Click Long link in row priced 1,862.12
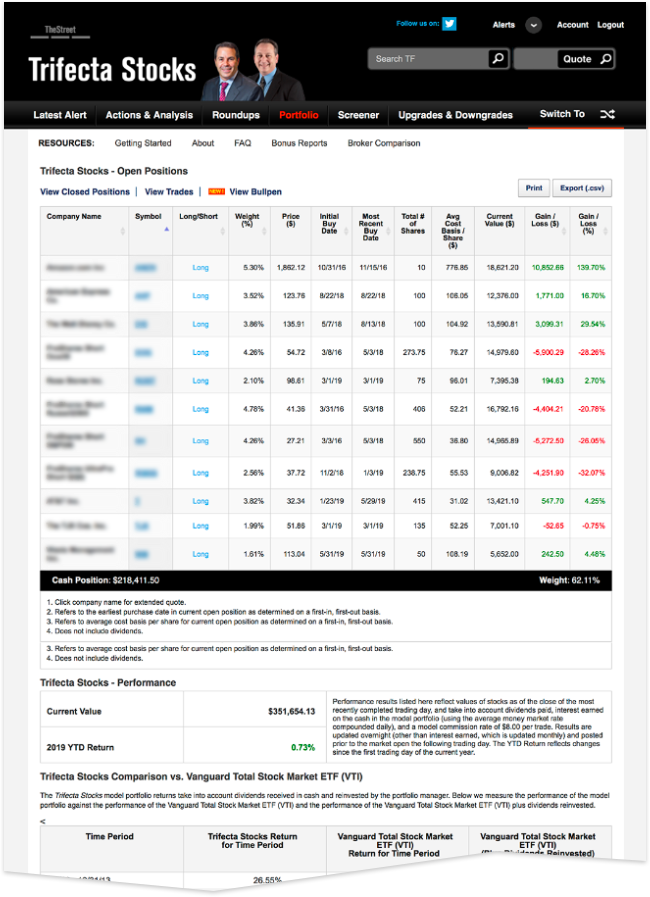Screen dimensions: 650x897 tap(200, 267)
